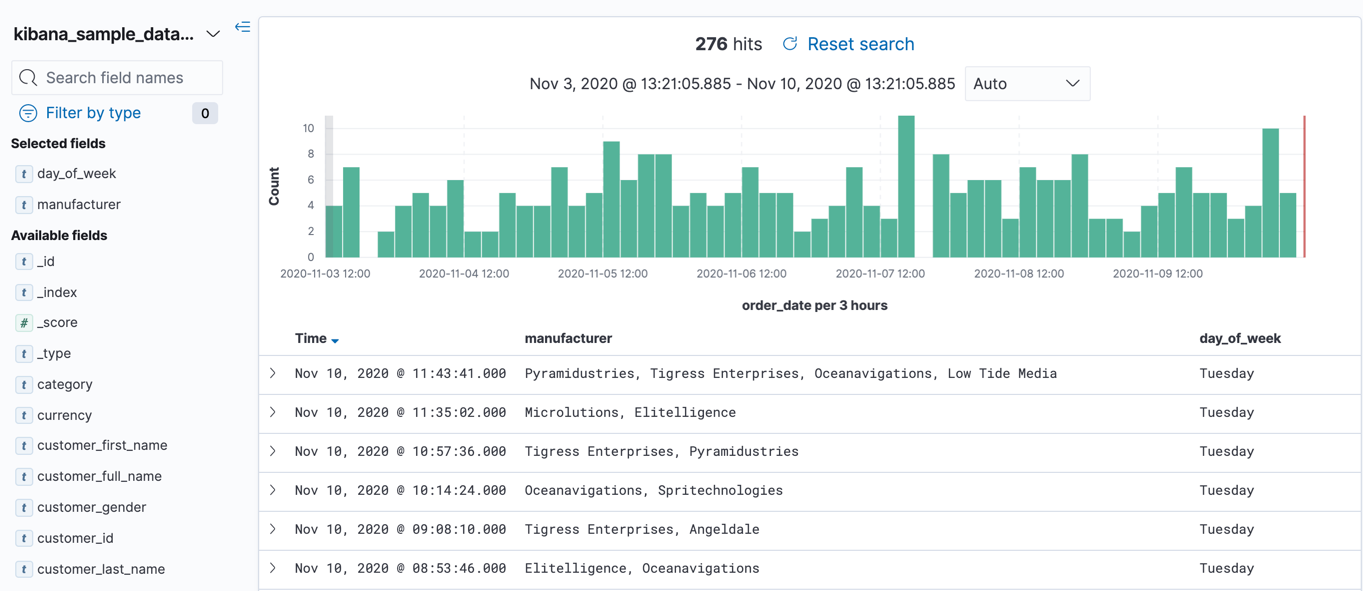Click the text type icon beside day_of_week
The width and height of the screenshot is (1363, 591).
24,174
